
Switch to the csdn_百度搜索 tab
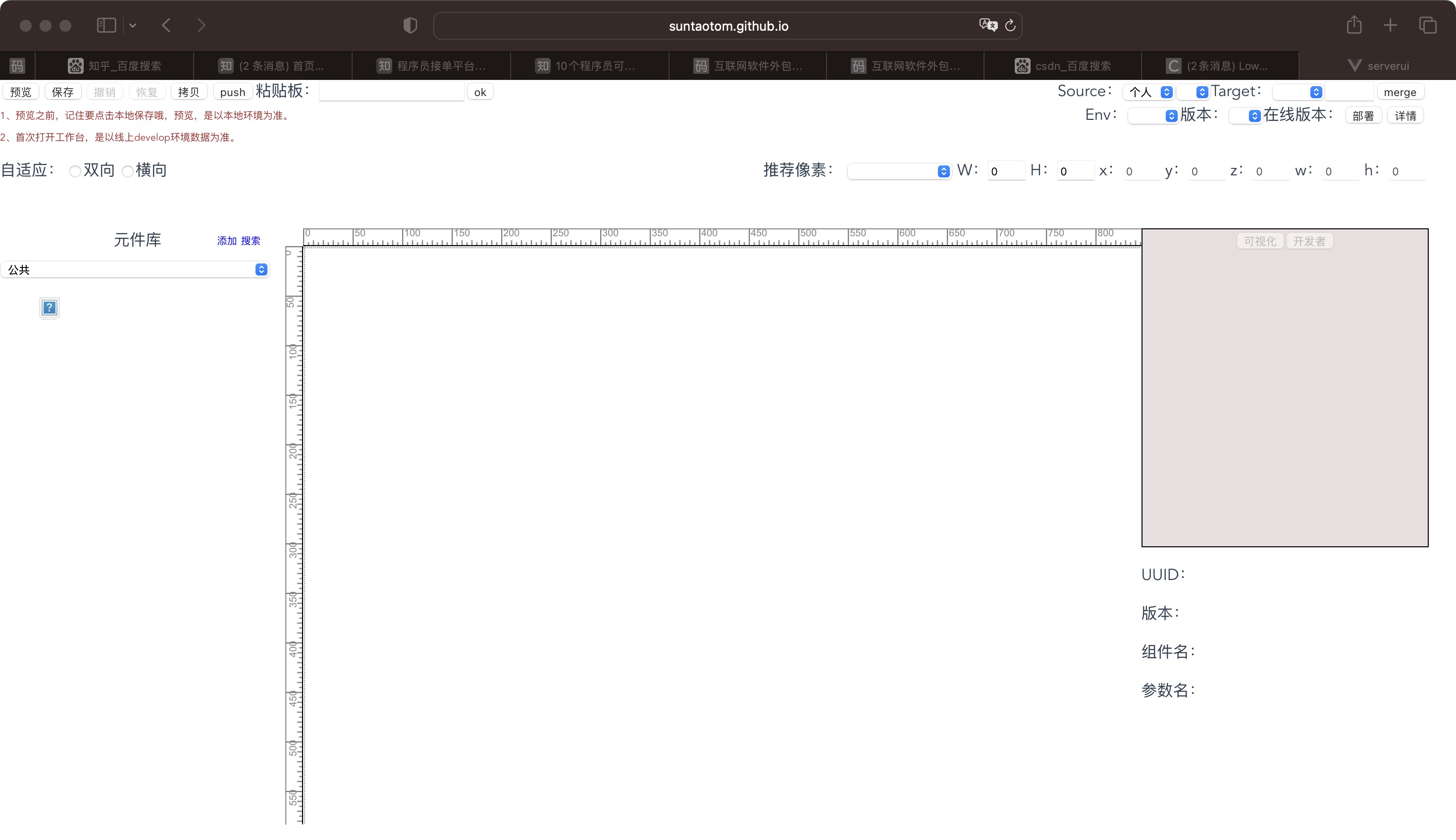pos(1063,66)
